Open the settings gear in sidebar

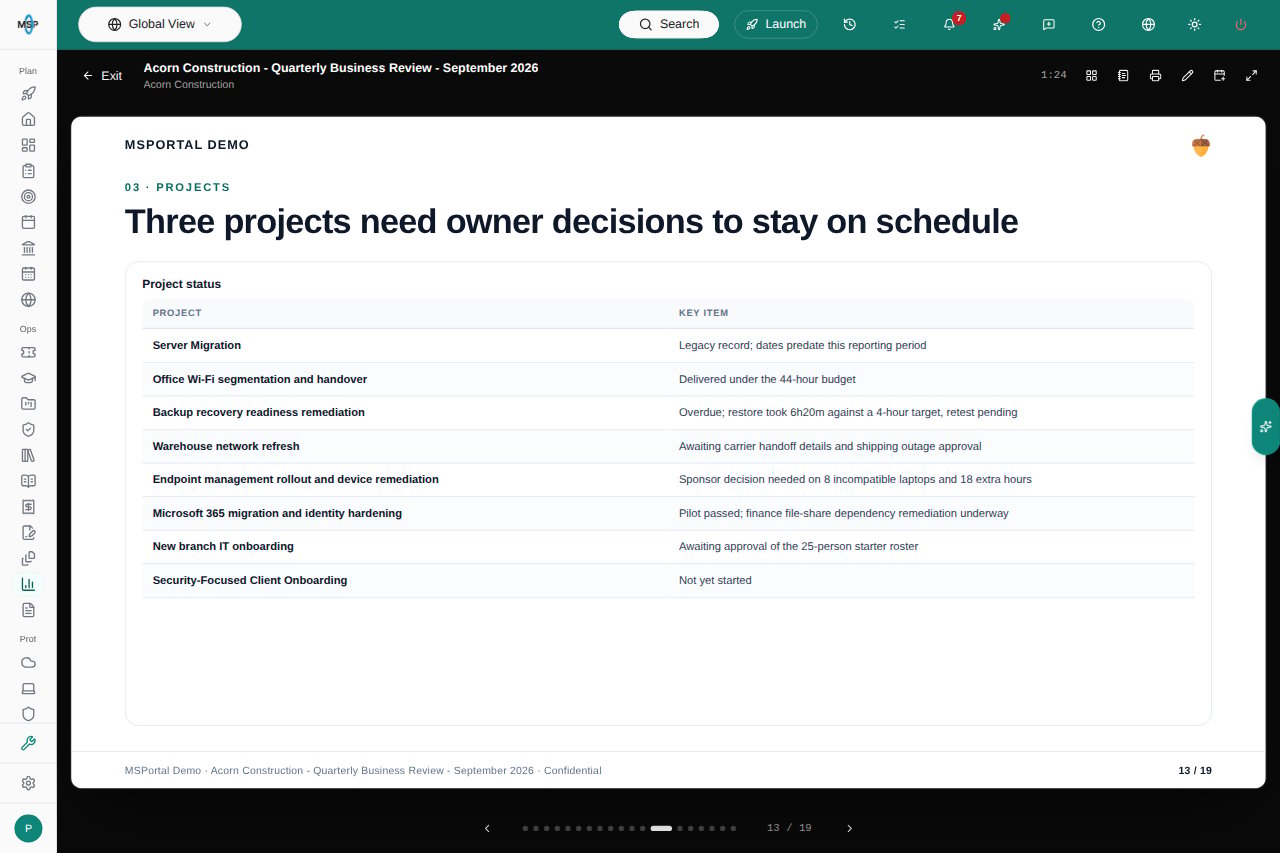coord(28,783)
